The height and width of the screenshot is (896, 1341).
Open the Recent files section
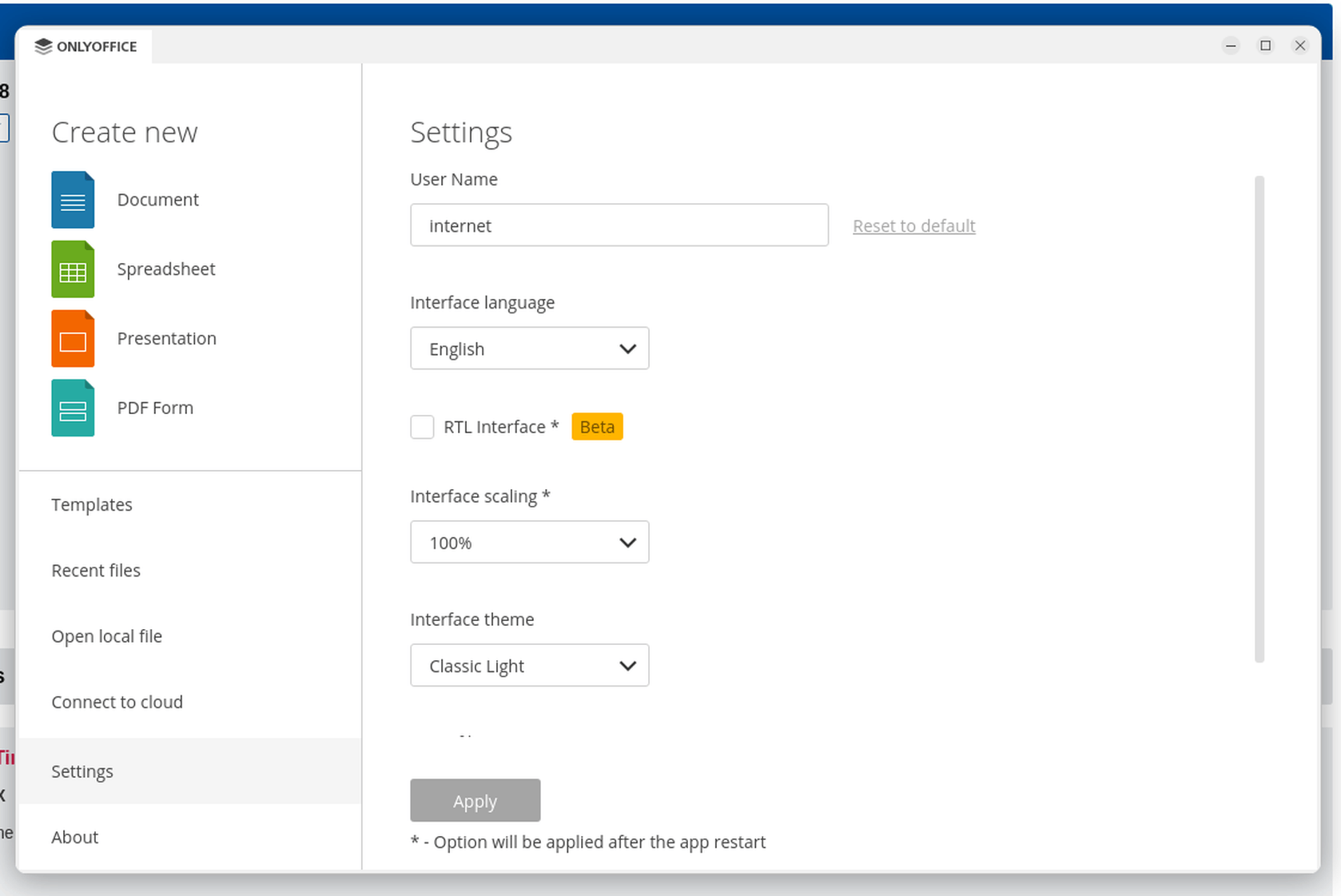tap(96, 570)
